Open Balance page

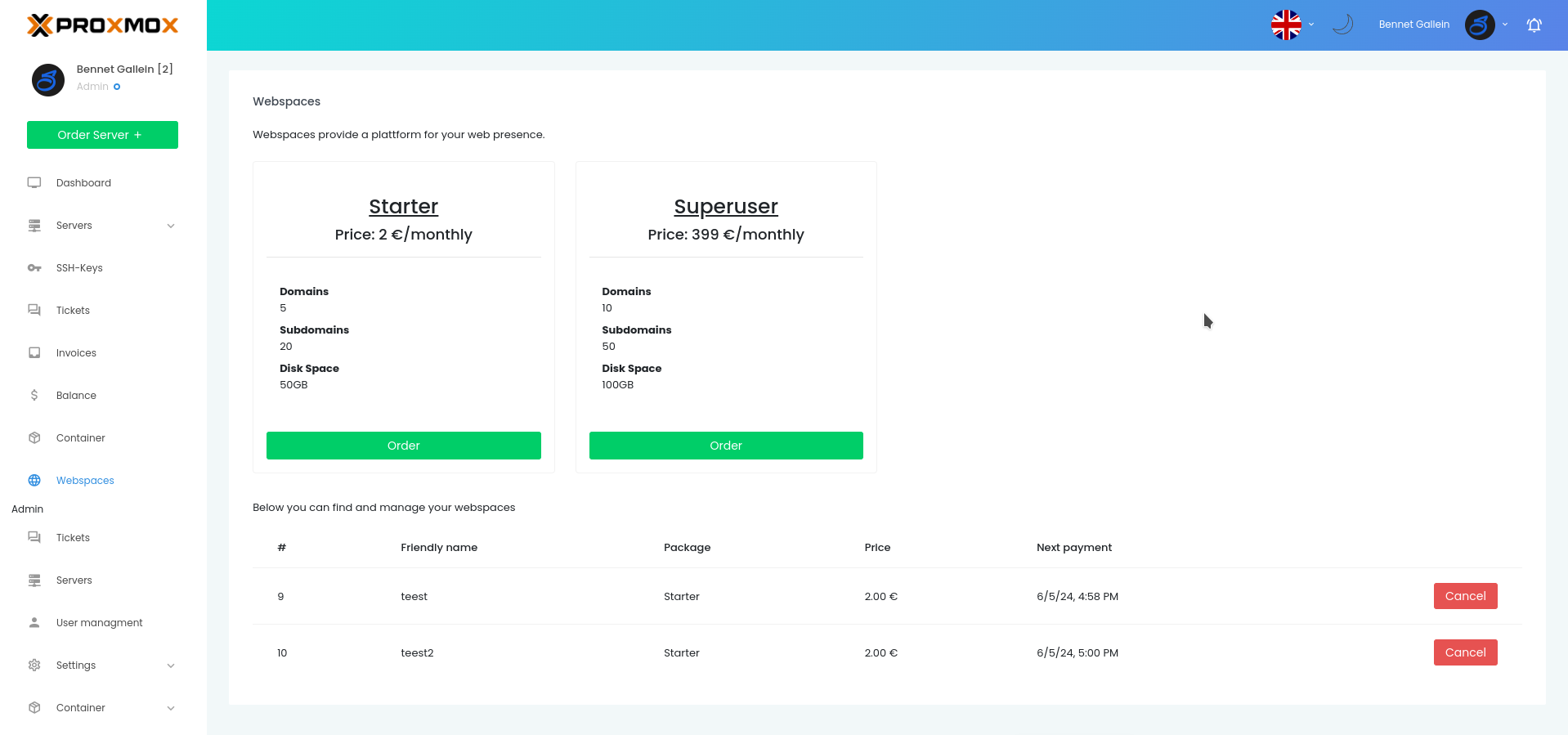click(76, 396)
